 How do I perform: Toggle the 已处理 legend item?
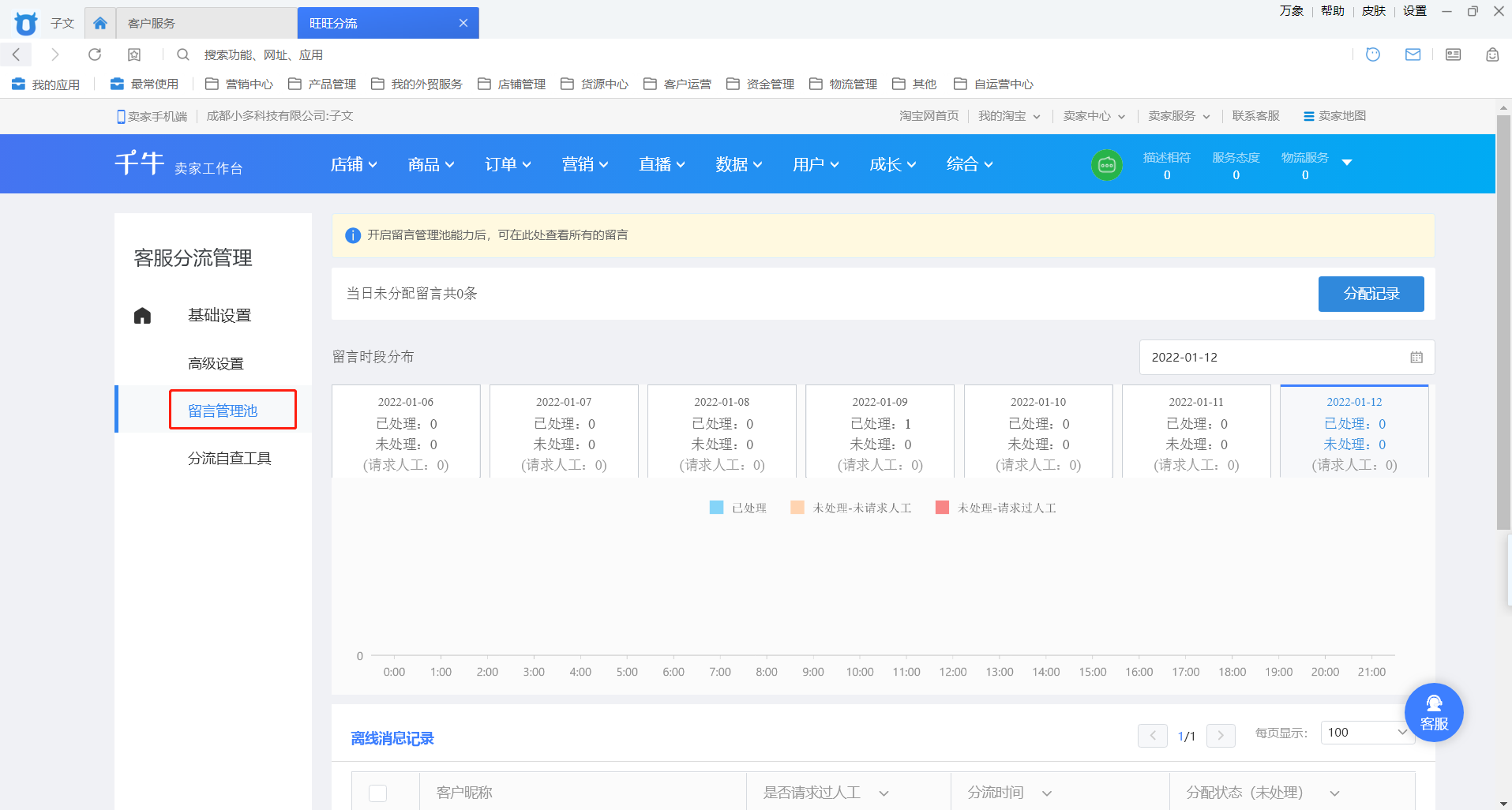click(x=738, y=508)
